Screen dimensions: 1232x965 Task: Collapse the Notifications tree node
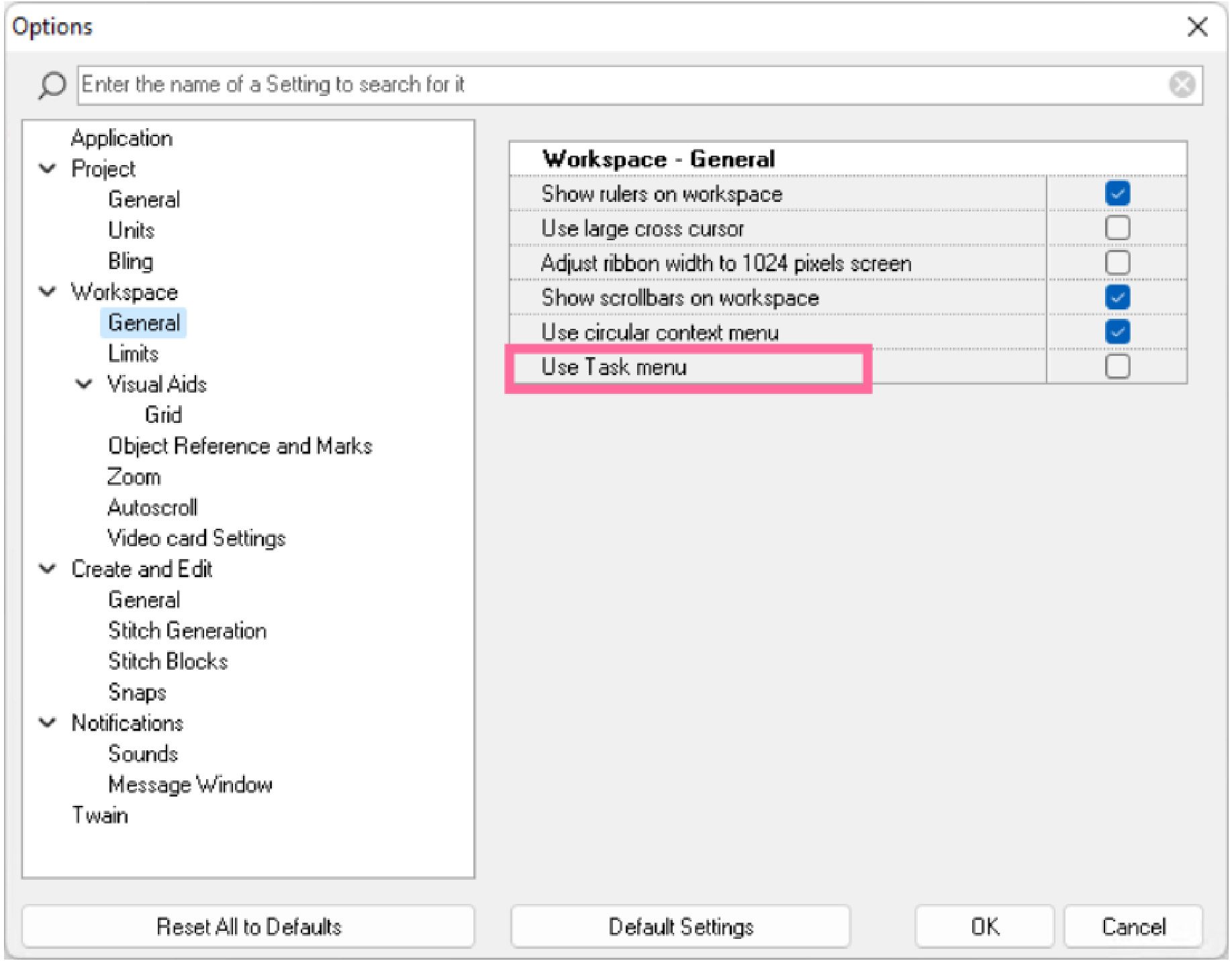(48, 723)
